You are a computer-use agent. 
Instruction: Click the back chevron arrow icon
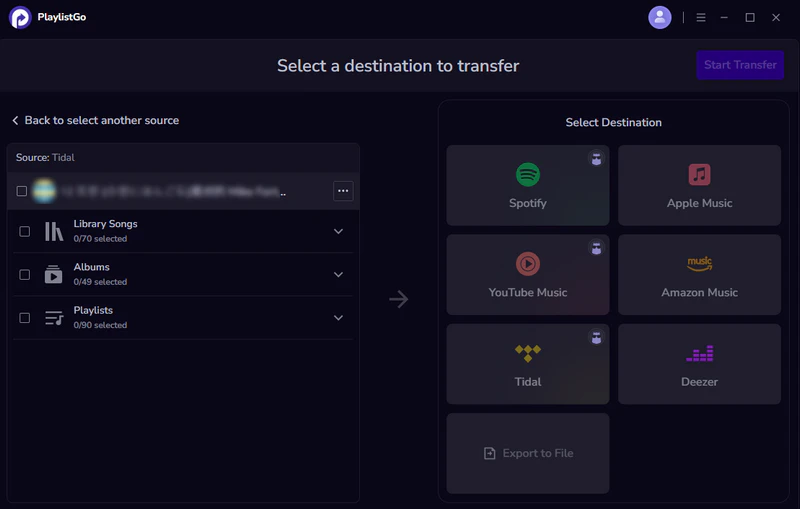(15, 120)
